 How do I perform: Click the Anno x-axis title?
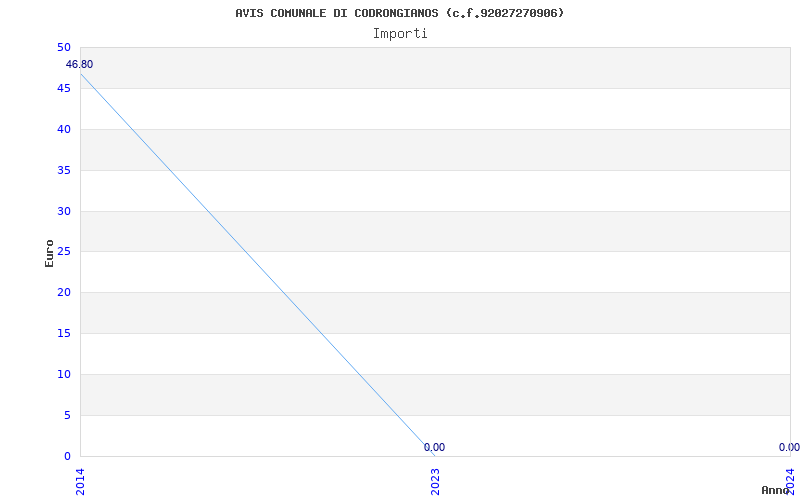775,490
